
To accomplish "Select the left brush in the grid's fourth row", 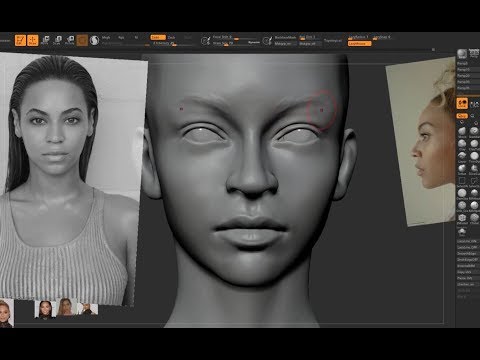I will click(462, 169).
